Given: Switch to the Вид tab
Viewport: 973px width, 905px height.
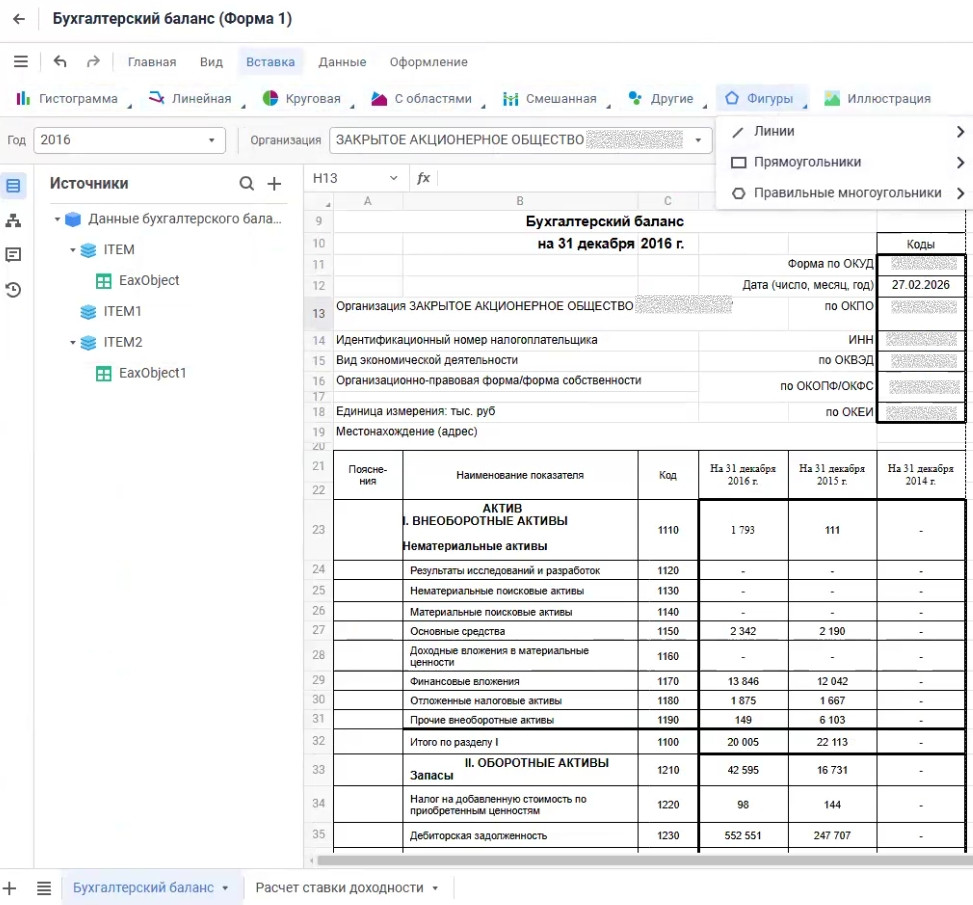Looking at the screenshot, I should coord(211,62).
